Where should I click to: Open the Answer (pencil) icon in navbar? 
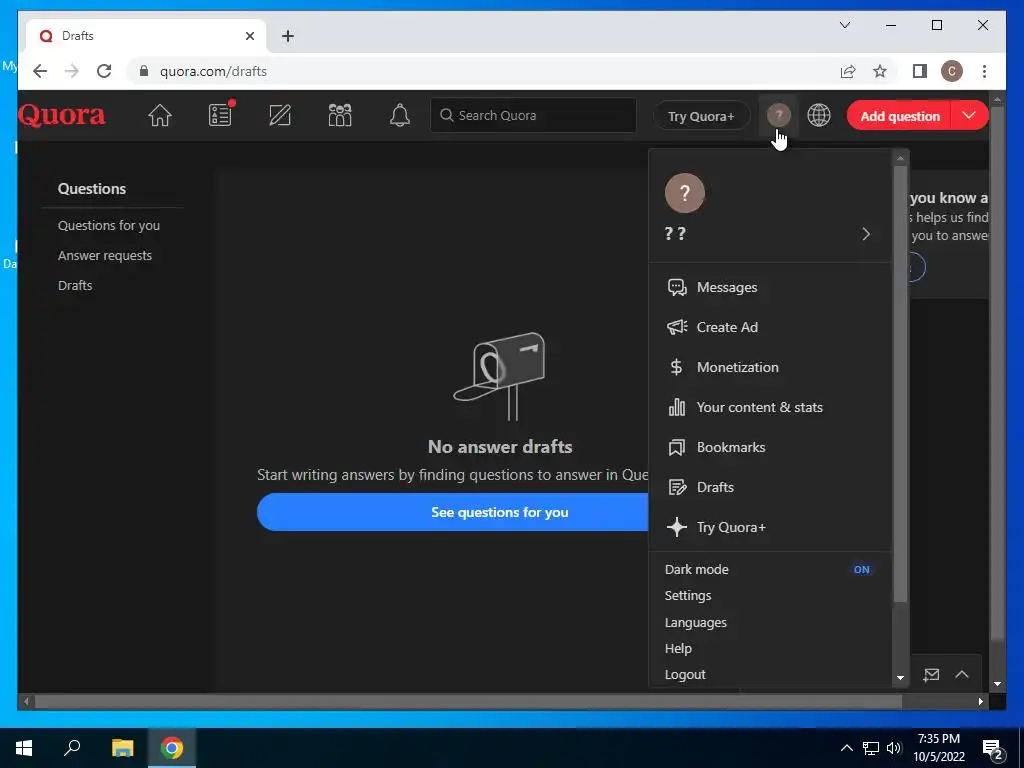pos(280,116)
